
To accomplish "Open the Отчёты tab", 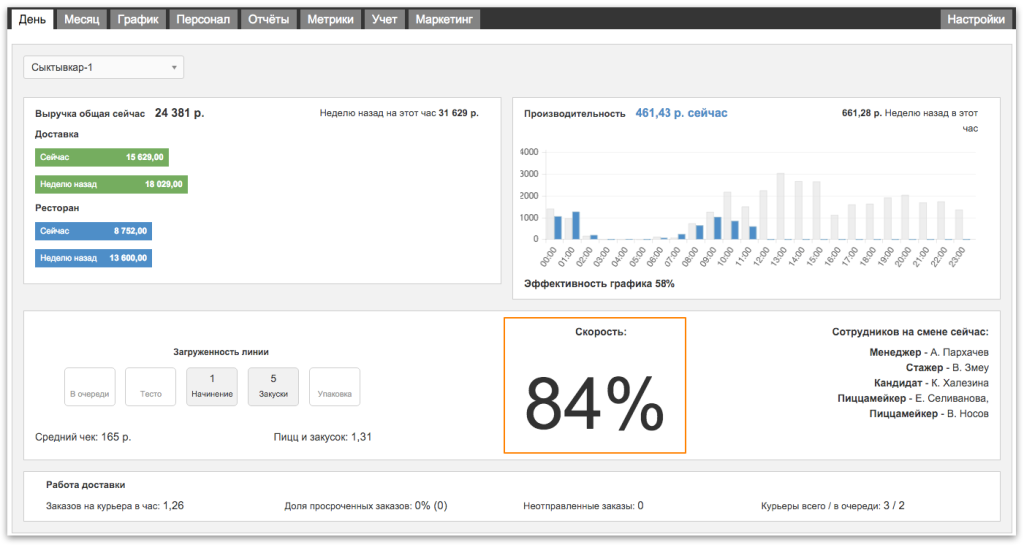I will (268, 20).
